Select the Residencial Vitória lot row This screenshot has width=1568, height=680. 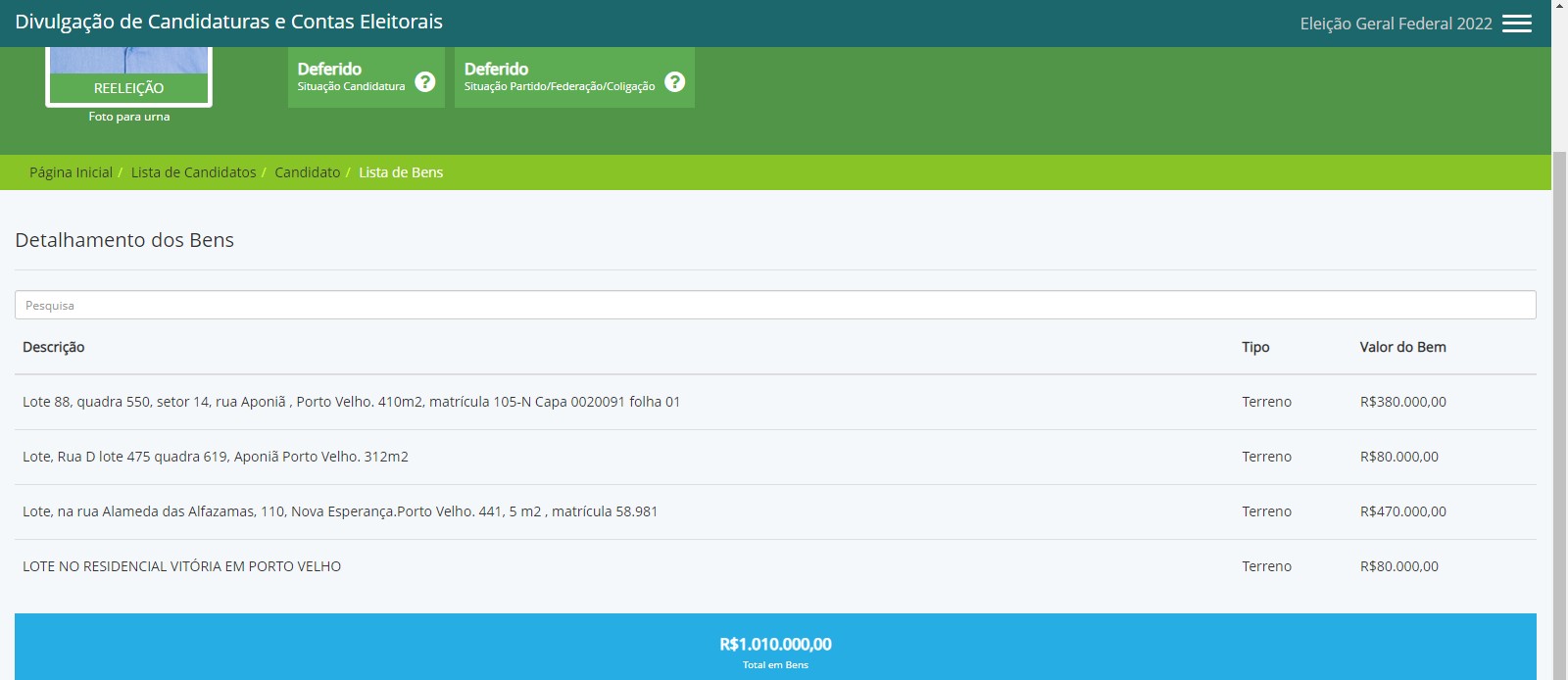182,566
